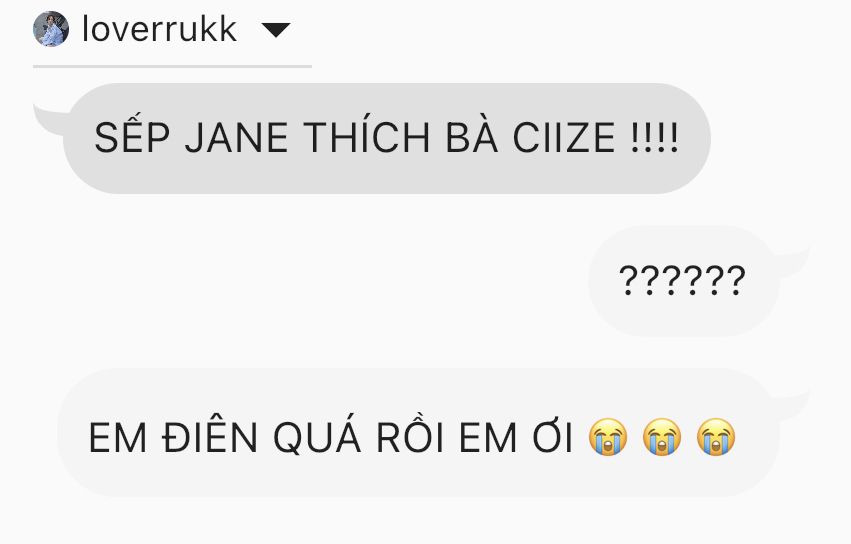Screen dimensions: 851x544
Task: Click the word CIIZE in the first message
Action: point(564,138)
